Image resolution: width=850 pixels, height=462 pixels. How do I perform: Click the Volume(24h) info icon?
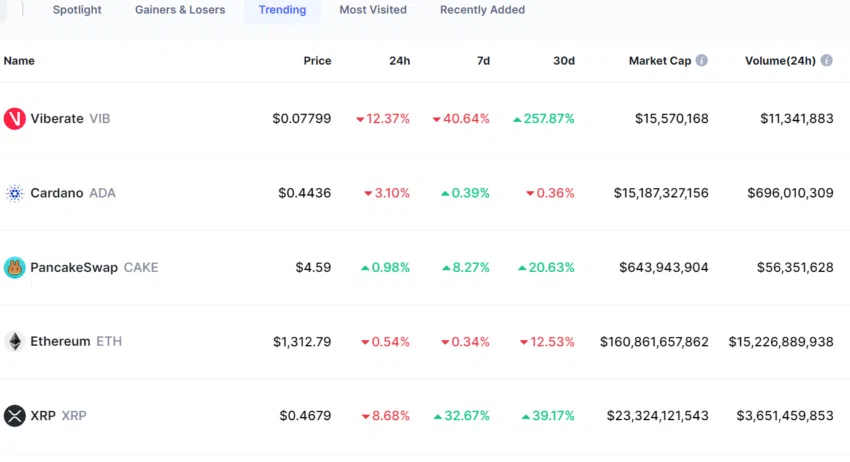[827, 61]
